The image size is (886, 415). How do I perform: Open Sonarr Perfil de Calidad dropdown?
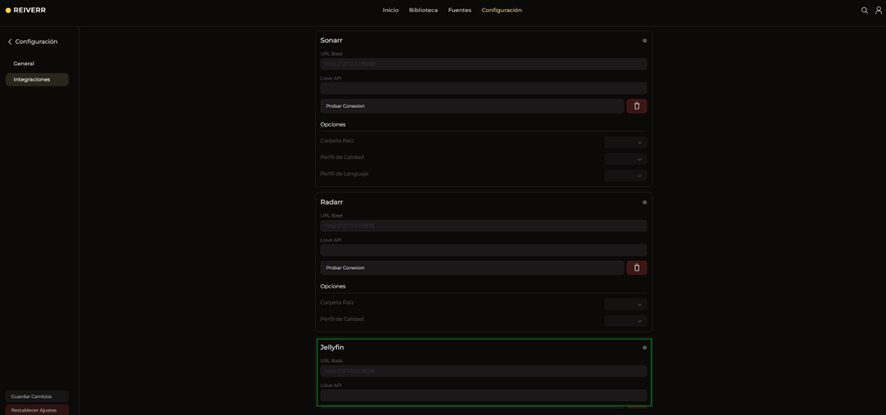(x=626, y=159)
